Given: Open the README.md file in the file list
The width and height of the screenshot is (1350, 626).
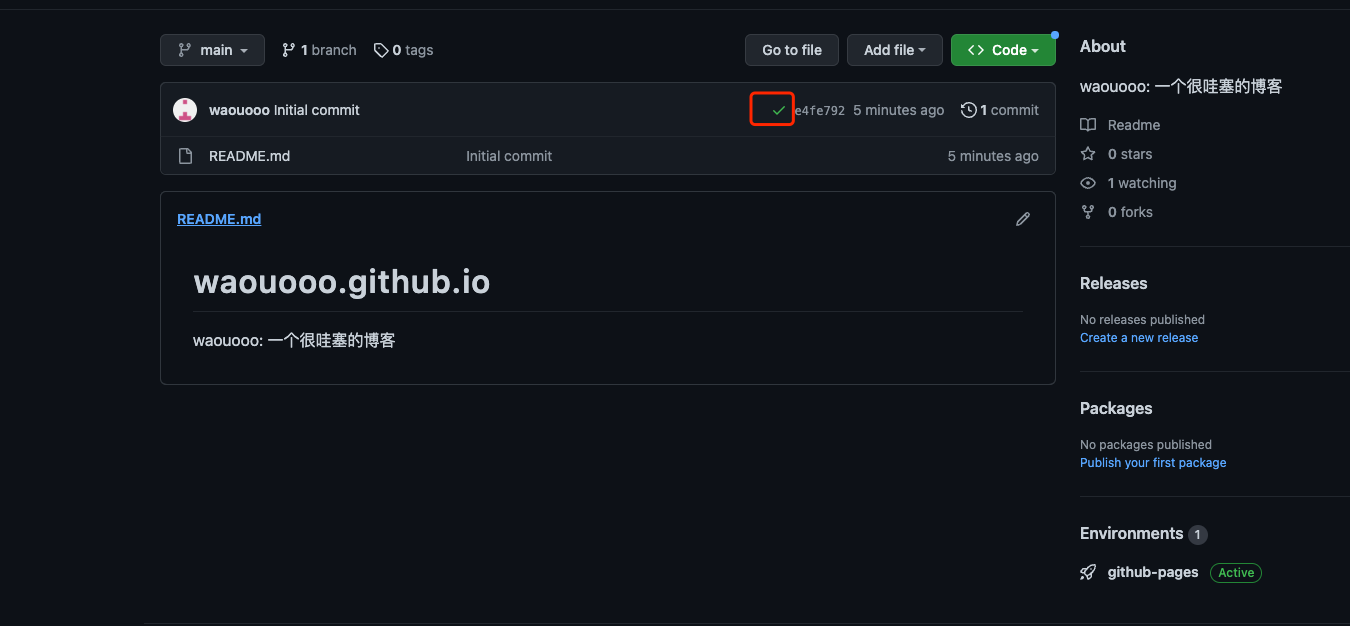Looking at the screenshot, I should click(249, 156).
